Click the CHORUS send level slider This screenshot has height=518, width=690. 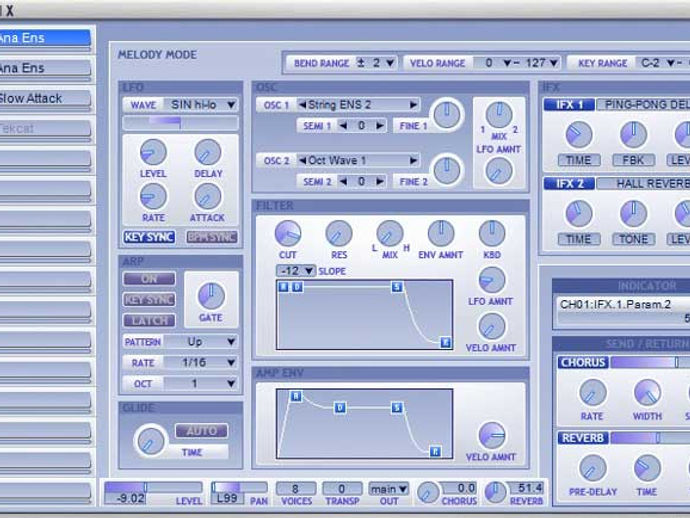coord(650,362)
